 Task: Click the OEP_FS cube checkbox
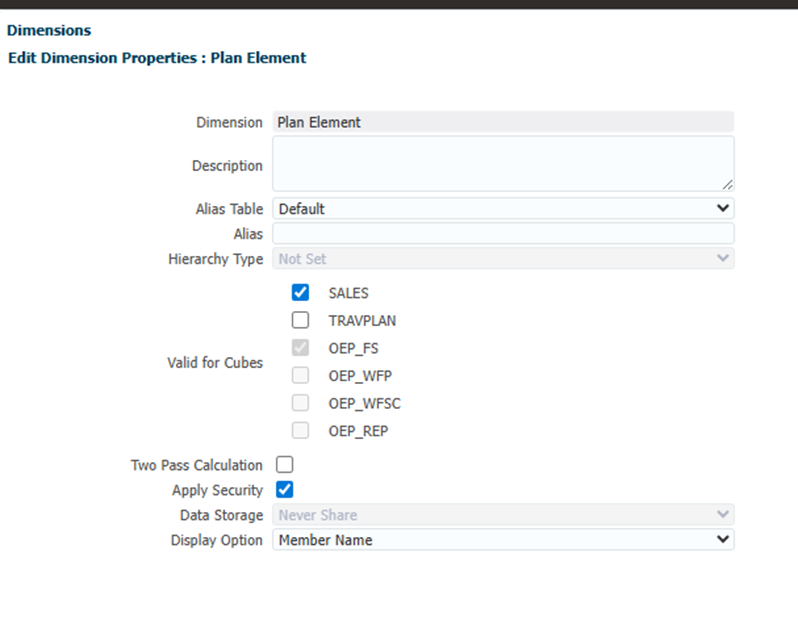coord(301,348)
